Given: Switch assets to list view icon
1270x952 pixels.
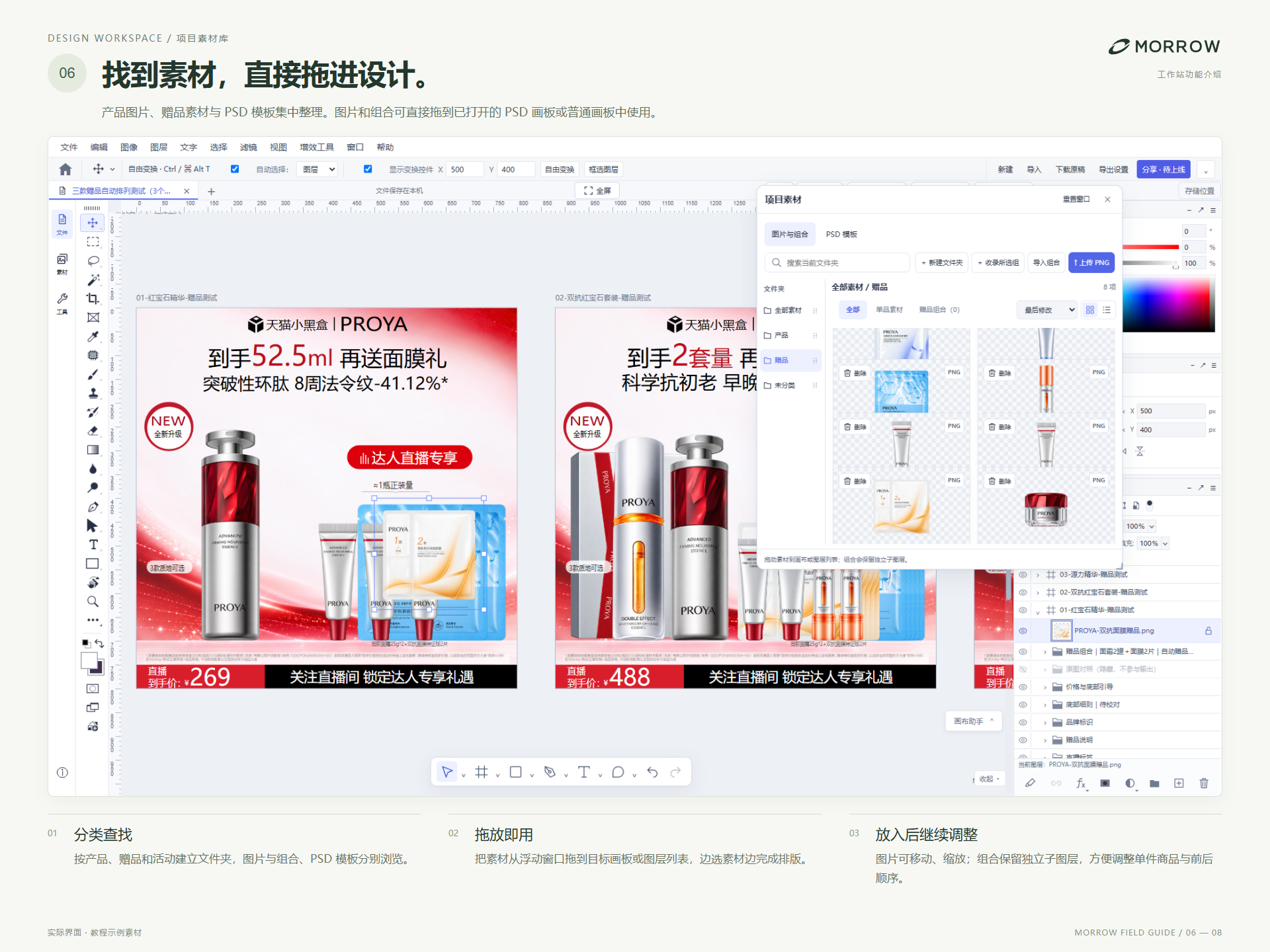Looking at the screenshot, I should tap(1107, 309).
